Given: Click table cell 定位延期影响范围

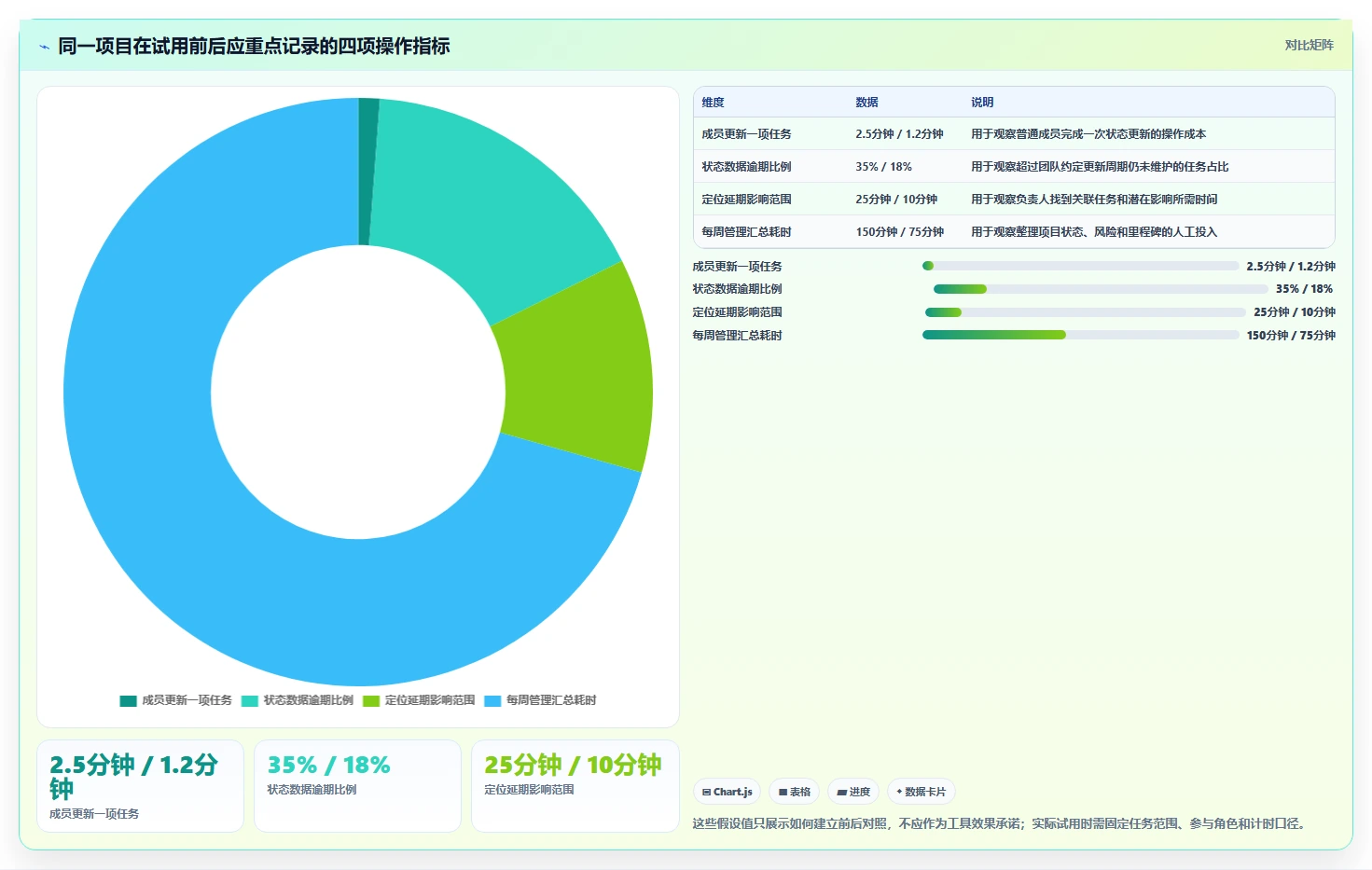Looking at the screenshot, I should [746, 200].
